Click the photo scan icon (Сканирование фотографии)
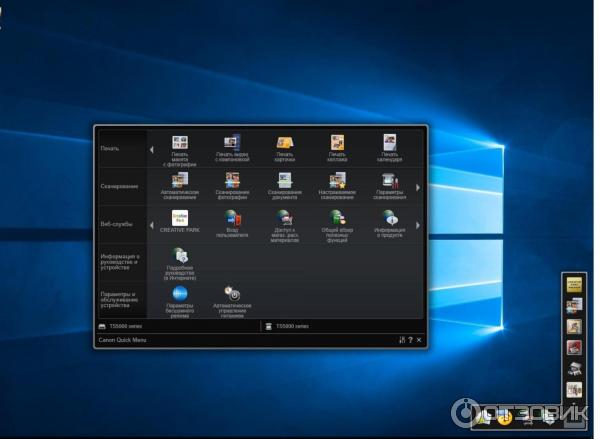The height and width of the screenshot is (439, 600). pyautogui.click(x=232, y=181)
